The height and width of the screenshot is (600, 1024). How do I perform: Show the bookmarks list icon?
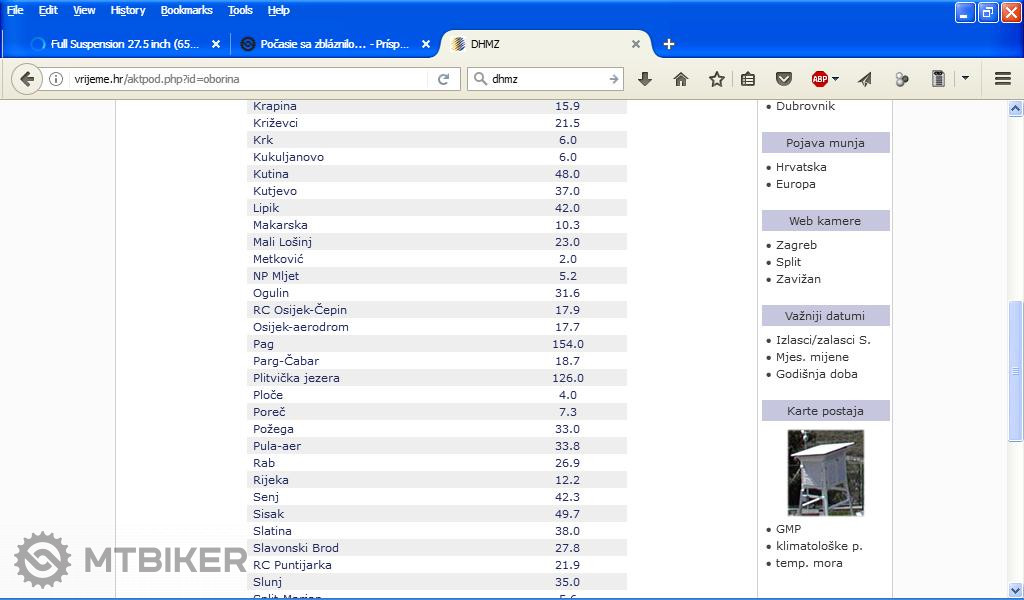748,79
